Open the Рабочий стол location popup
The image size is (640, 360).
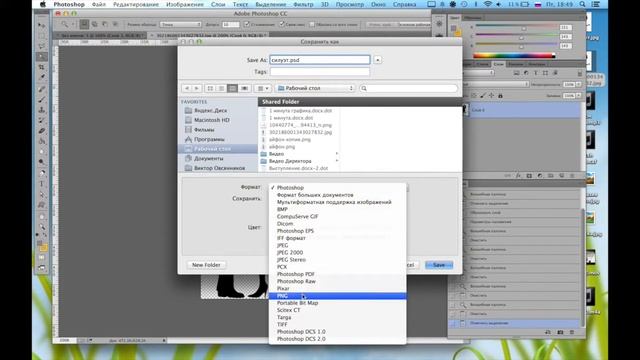pyautogui.click(x=315, y=88)
